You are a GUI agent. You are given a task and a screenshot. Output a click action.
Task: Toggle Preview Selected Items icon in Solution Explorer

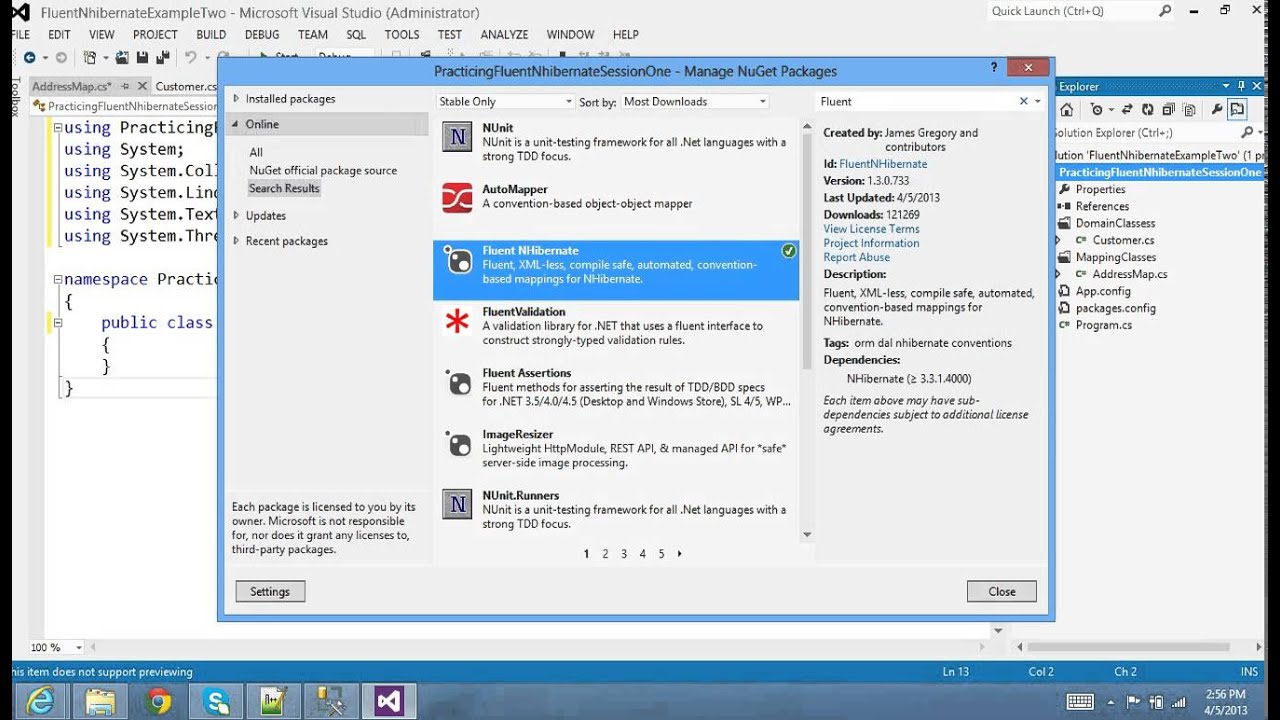tap(1237, 110)
